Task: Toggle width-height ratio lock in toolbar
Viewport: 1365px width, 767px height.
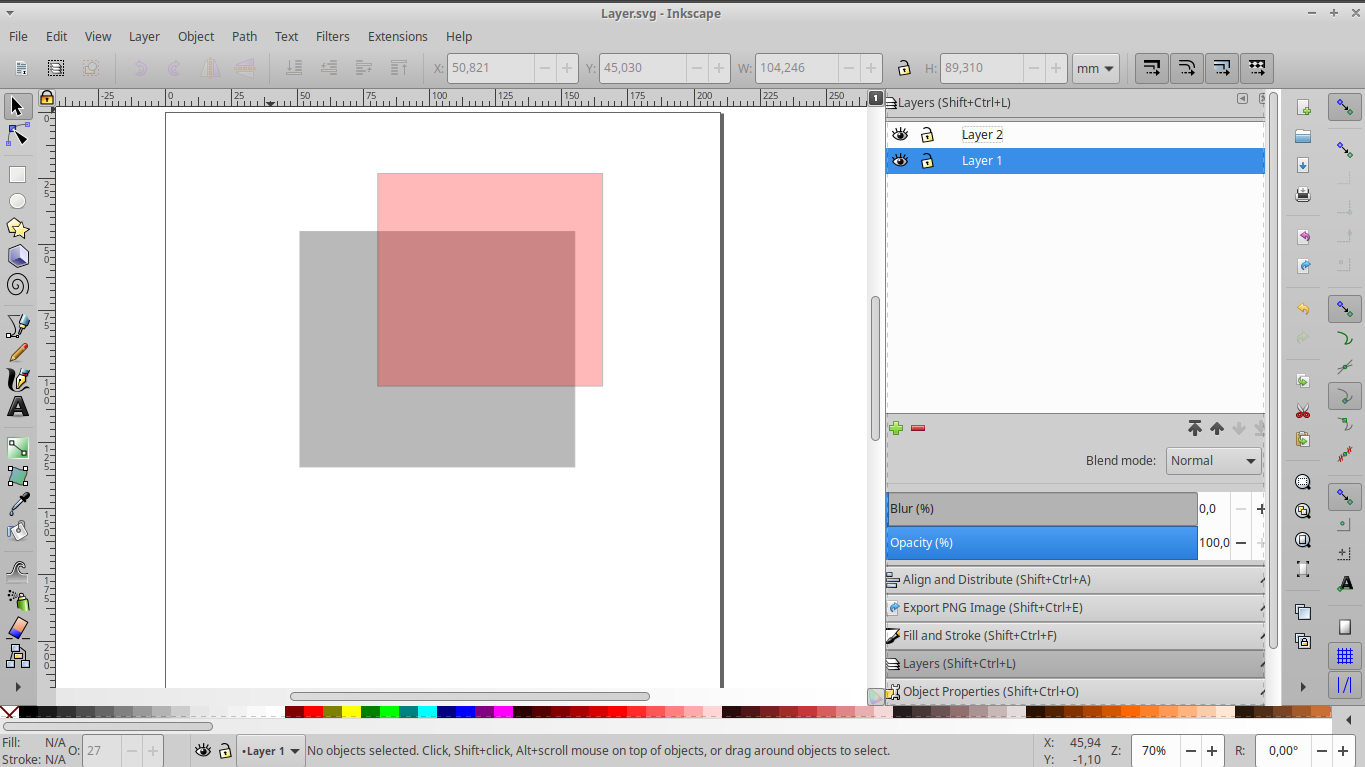Action: [904, 69]
